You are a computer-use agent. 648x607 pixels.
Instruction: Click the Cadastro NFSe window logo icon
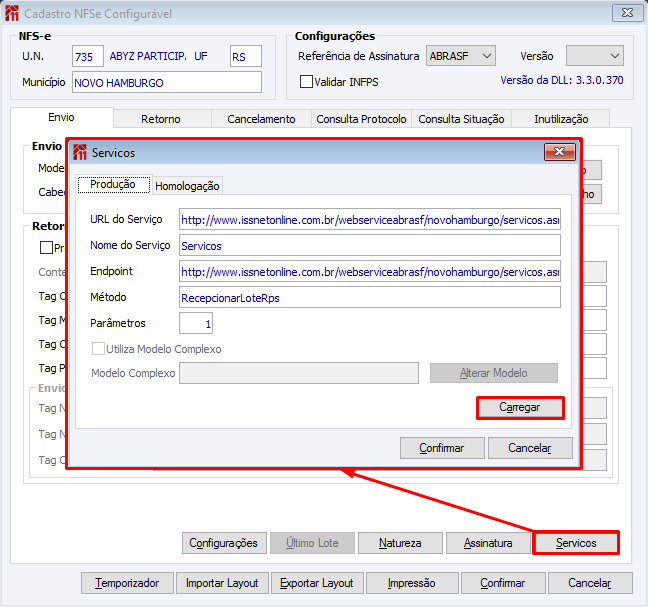[12, 13]
